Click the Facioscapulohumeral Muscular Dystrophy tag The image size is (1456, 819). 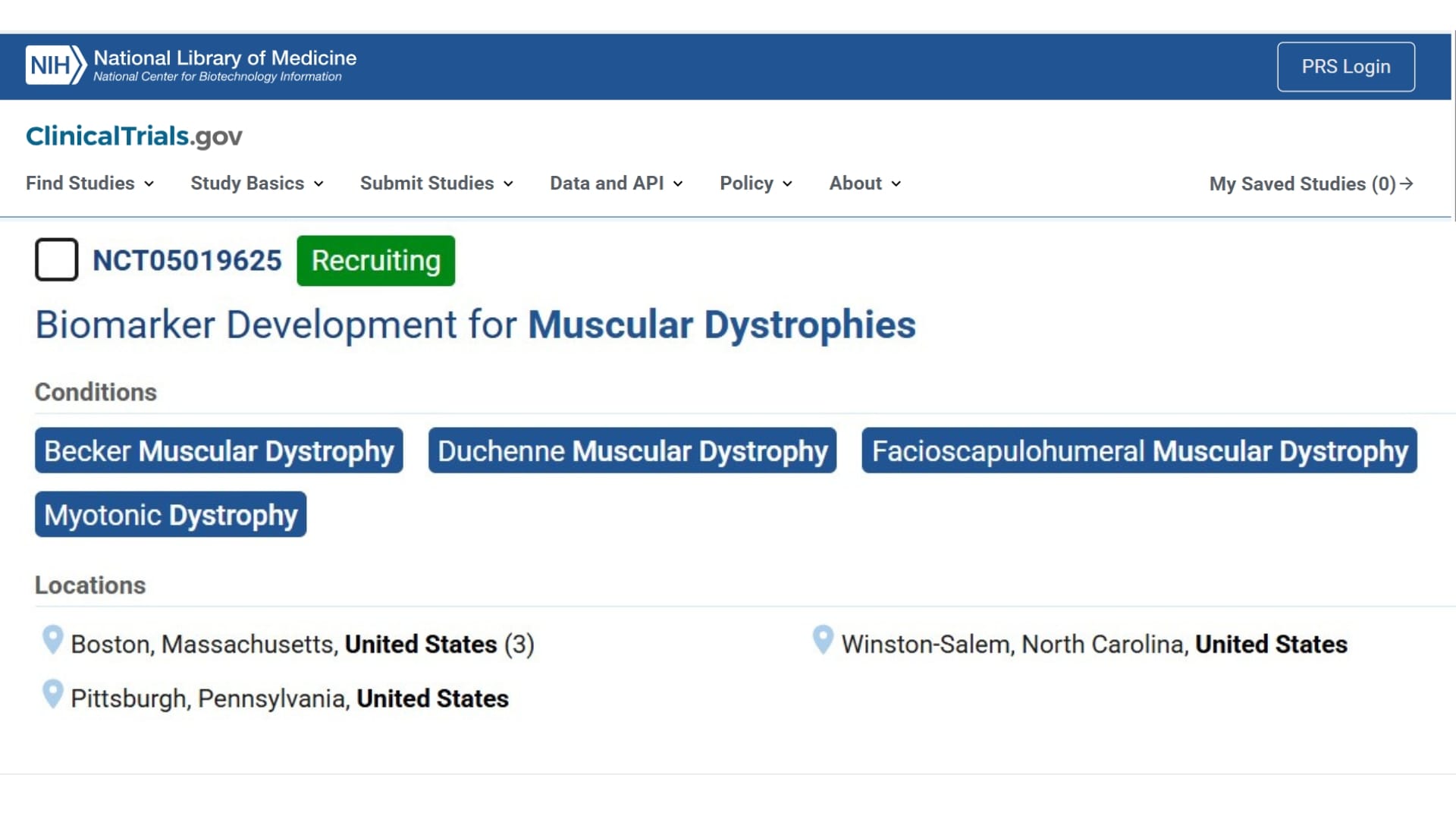[x=1138, y=451]
